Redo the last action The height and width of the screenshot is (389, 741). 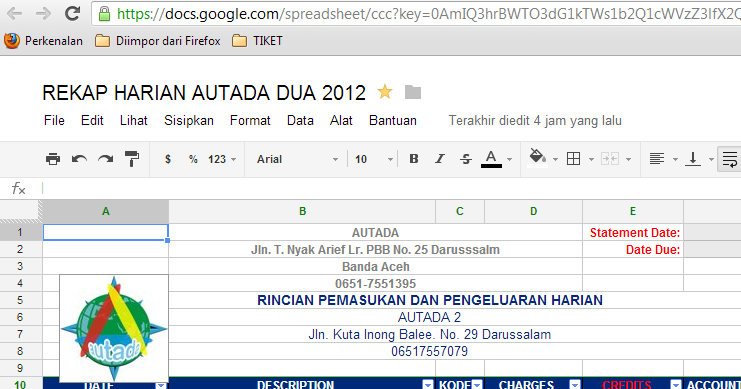point(105,159)
